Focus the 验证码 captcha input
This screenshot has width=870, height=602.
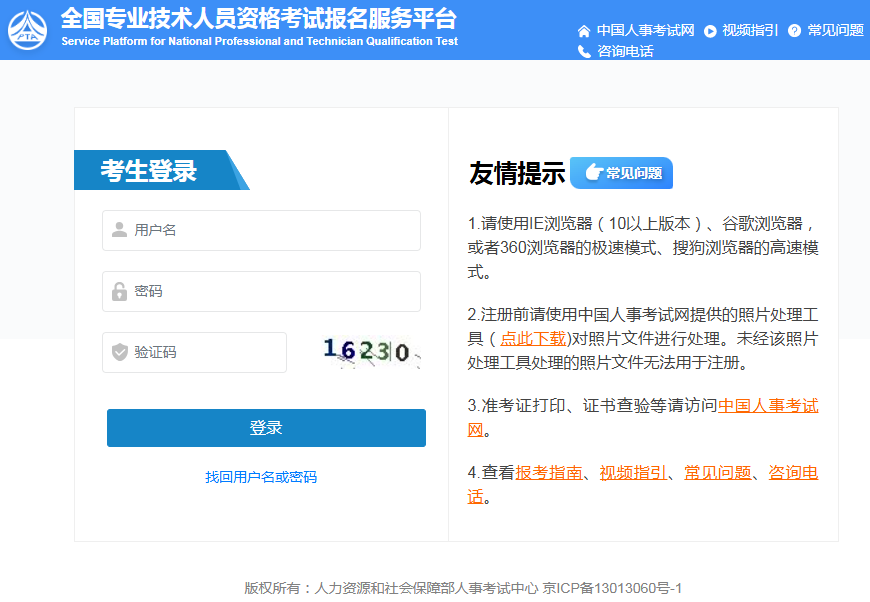tap(205, 352)
